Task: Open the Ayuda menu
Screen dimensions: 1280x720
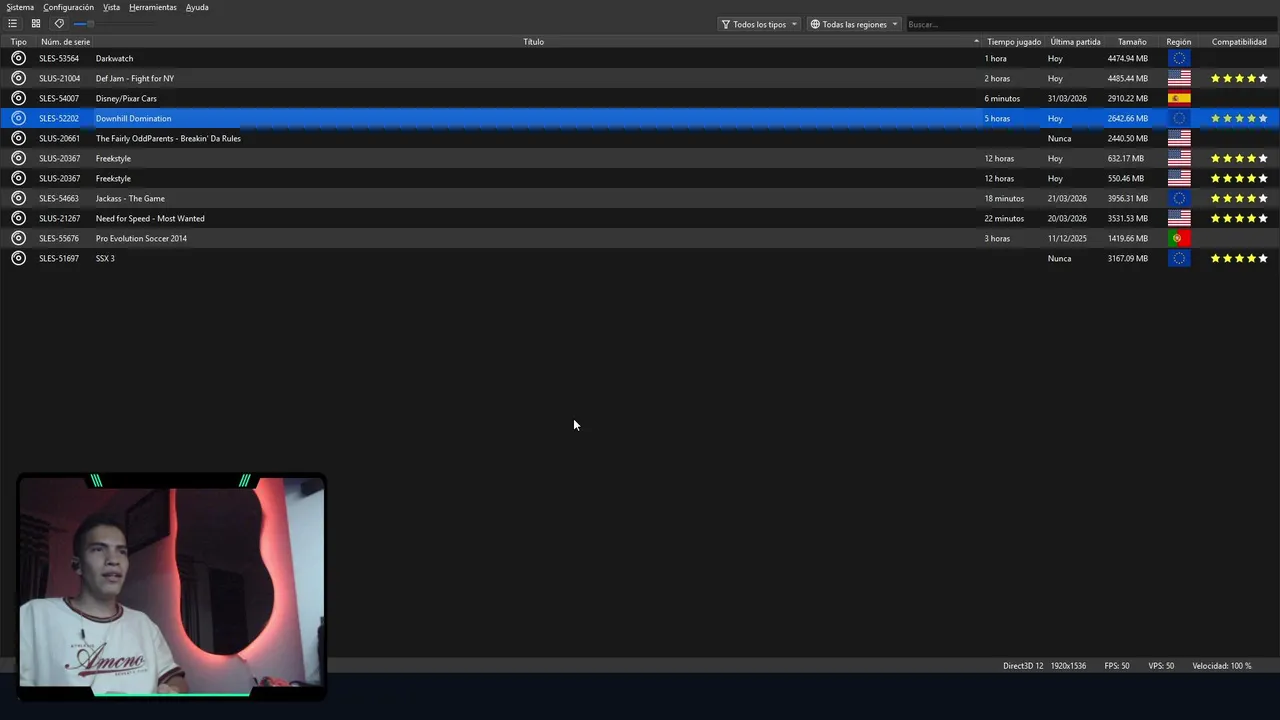Action: (197, 7)
